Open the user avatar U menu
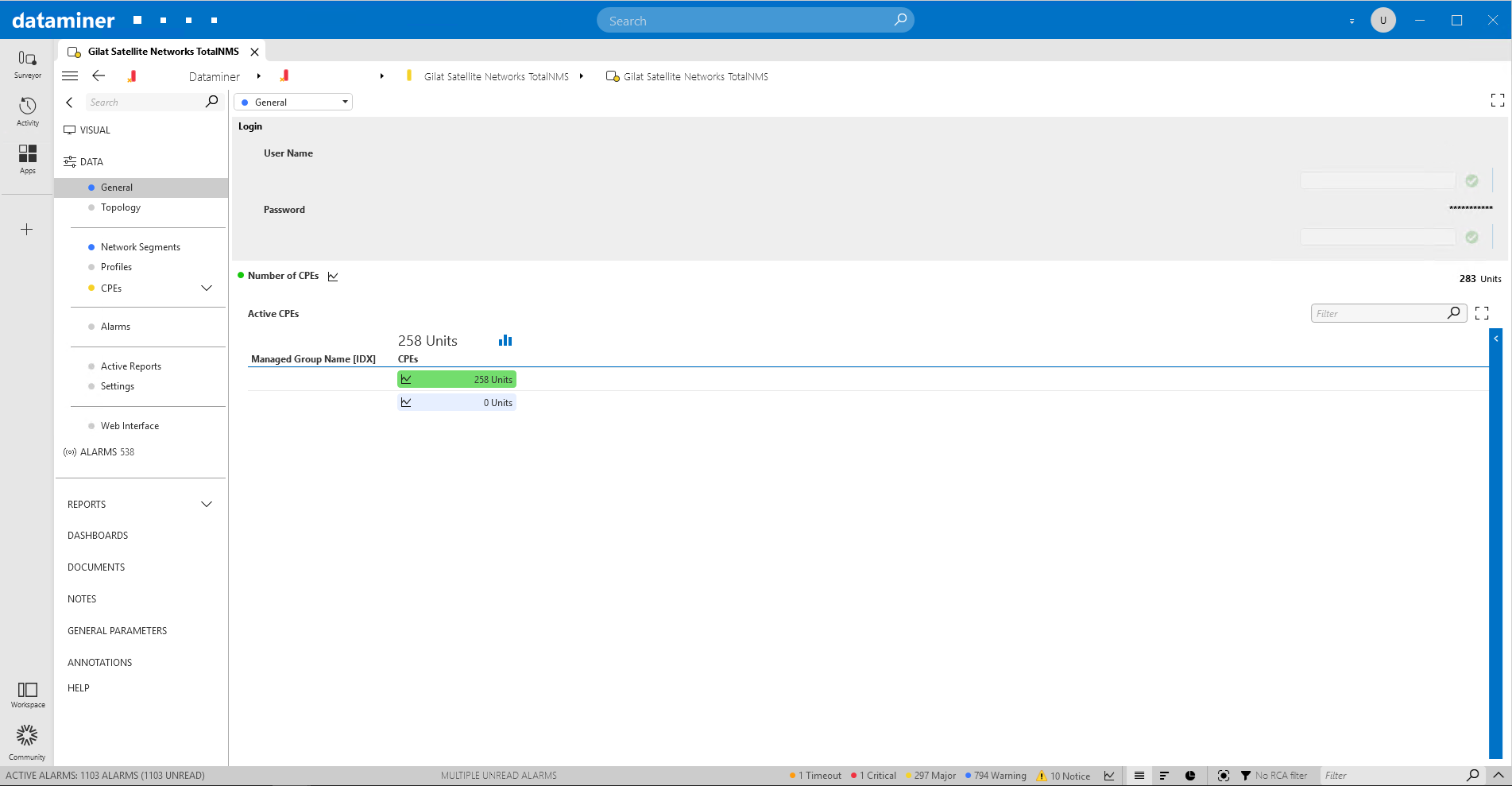 click(1382, 20)
